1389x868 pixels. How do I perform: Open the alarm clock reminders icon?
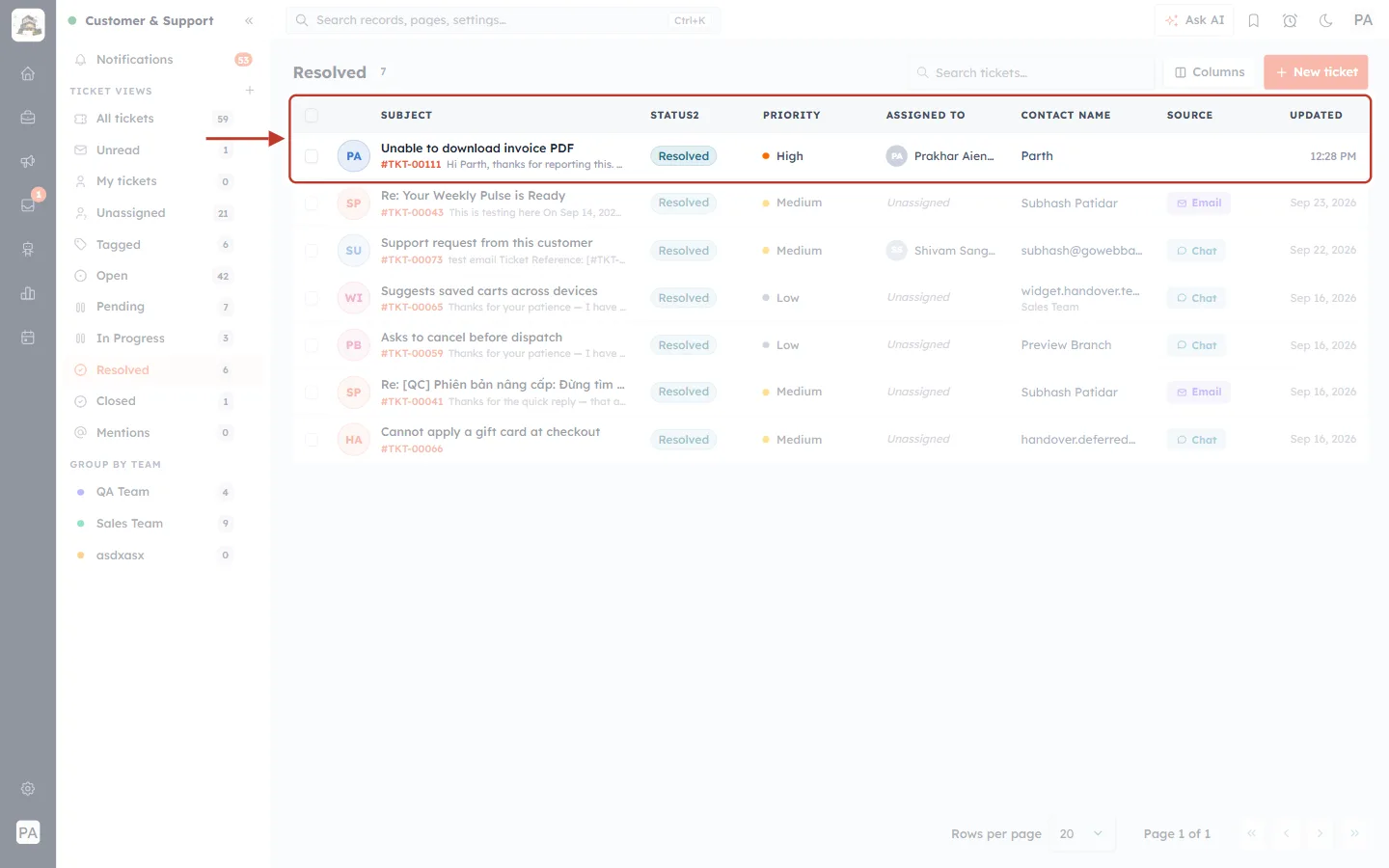[1290, 20]
